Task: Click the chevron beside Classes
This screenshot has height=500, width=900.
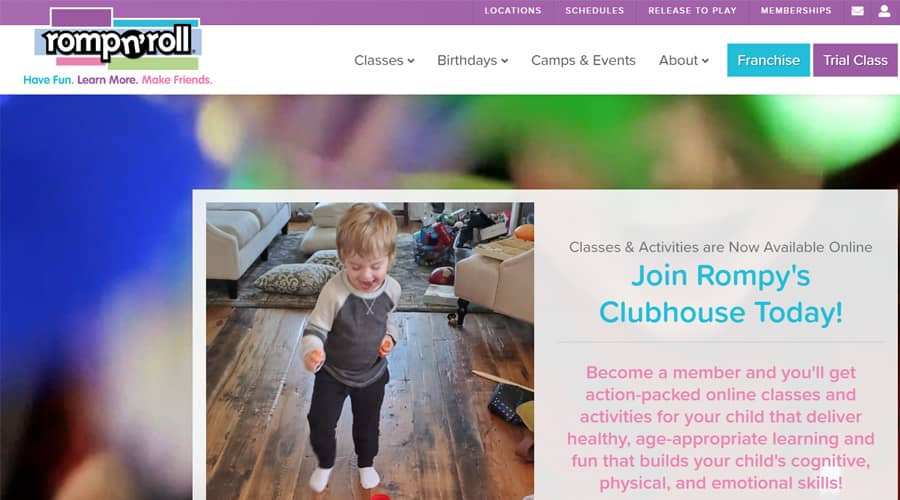Action: point(411,61)
